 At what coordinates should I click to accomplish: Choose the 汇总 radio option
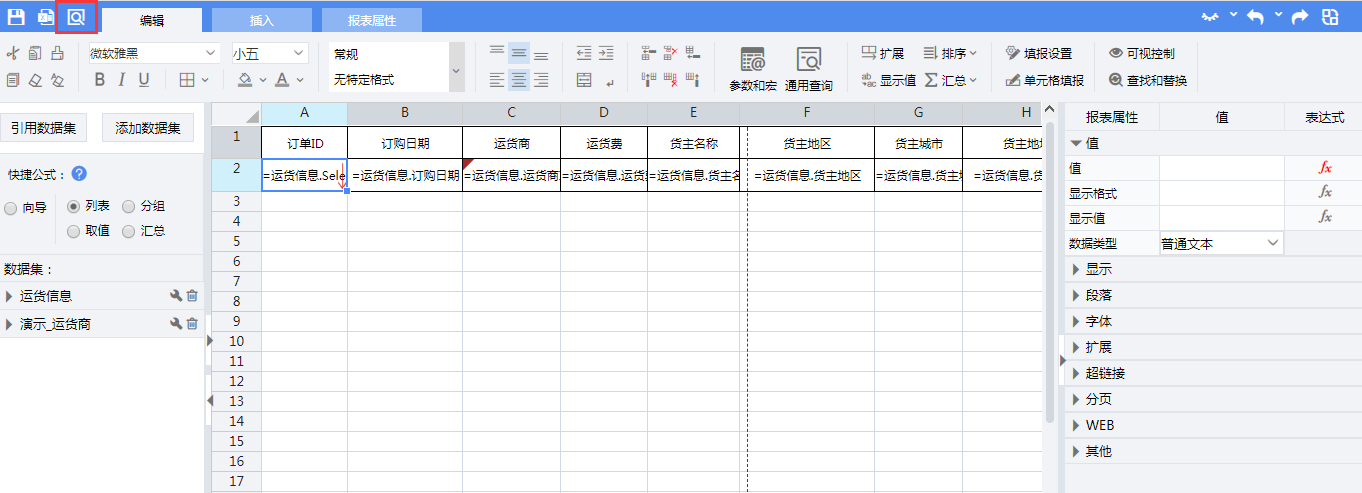(x=129, y=231)
